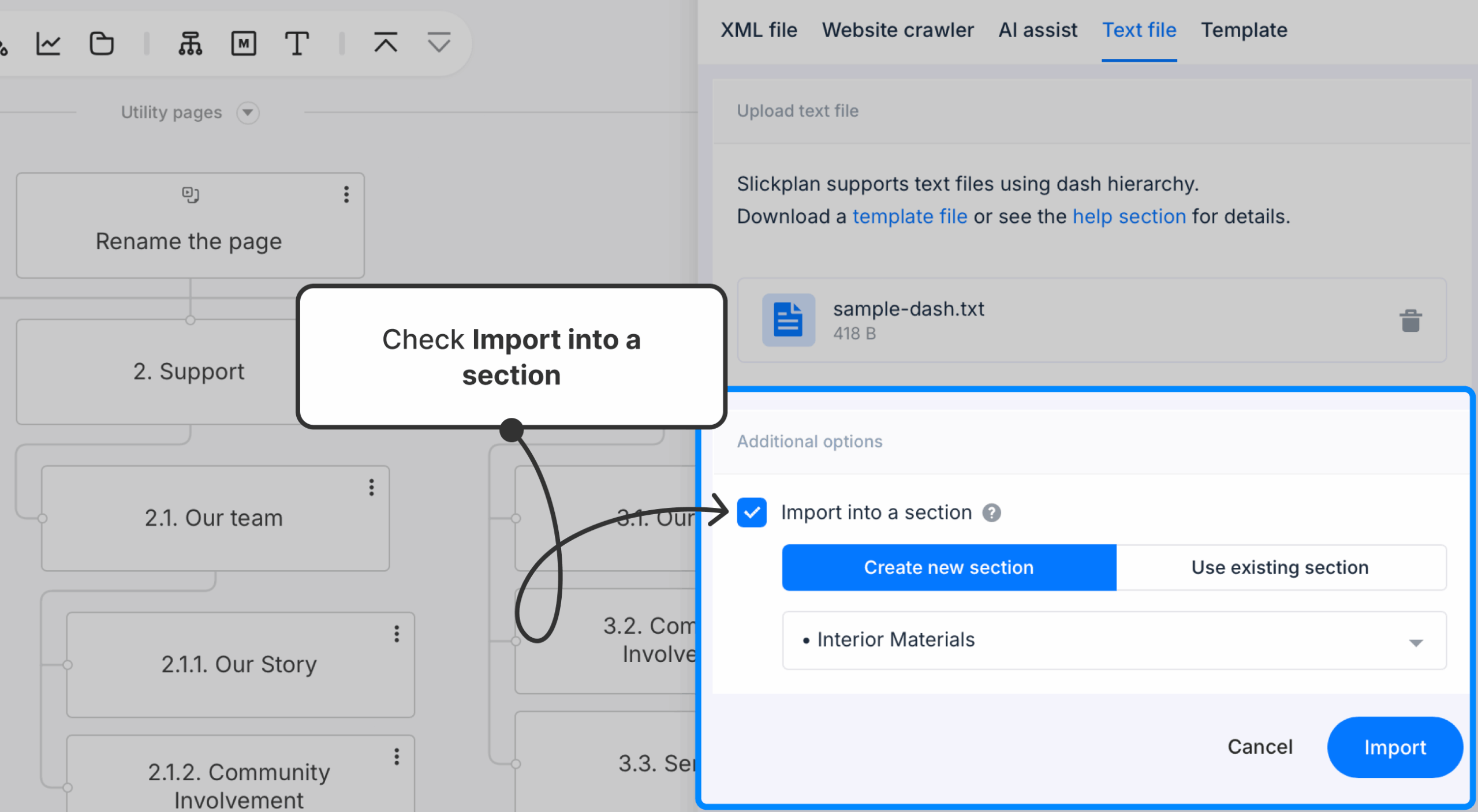Switch to AI assist tab

pos(1038,30)
